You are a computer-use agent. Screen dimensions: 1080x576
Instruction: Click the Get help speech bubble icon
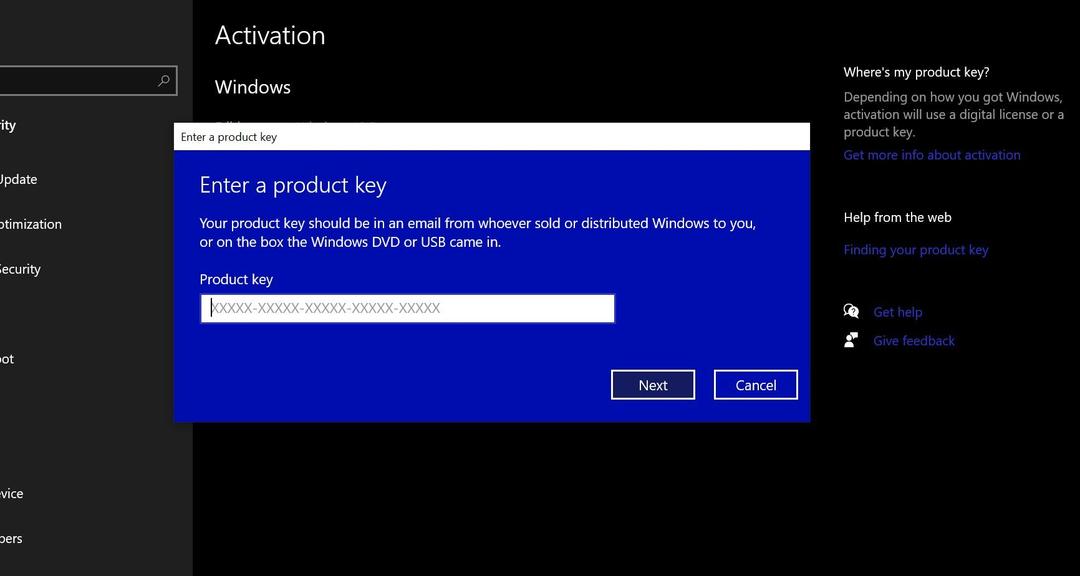click(x=851, y=312)
